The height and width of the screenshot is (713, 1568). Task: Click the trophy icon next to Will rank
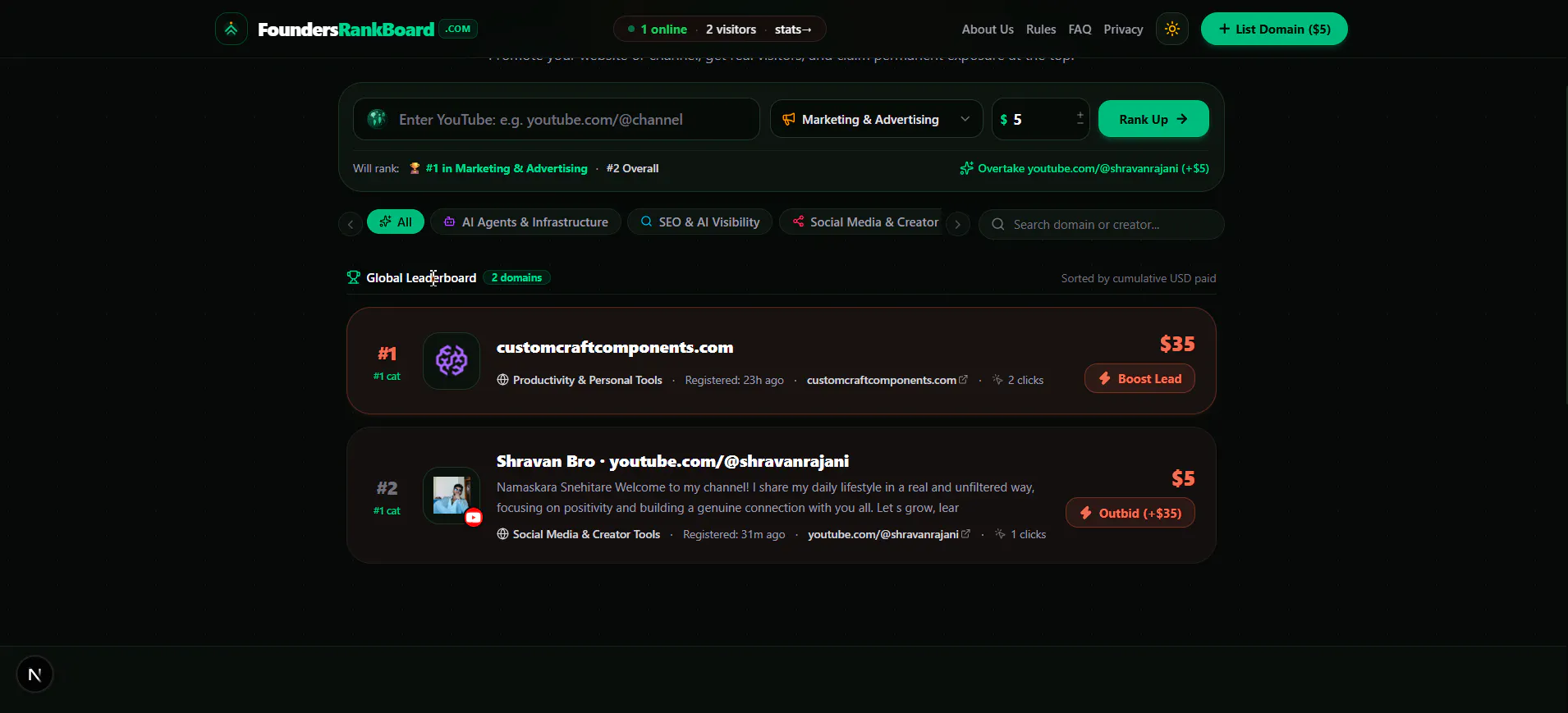(415, 168)
